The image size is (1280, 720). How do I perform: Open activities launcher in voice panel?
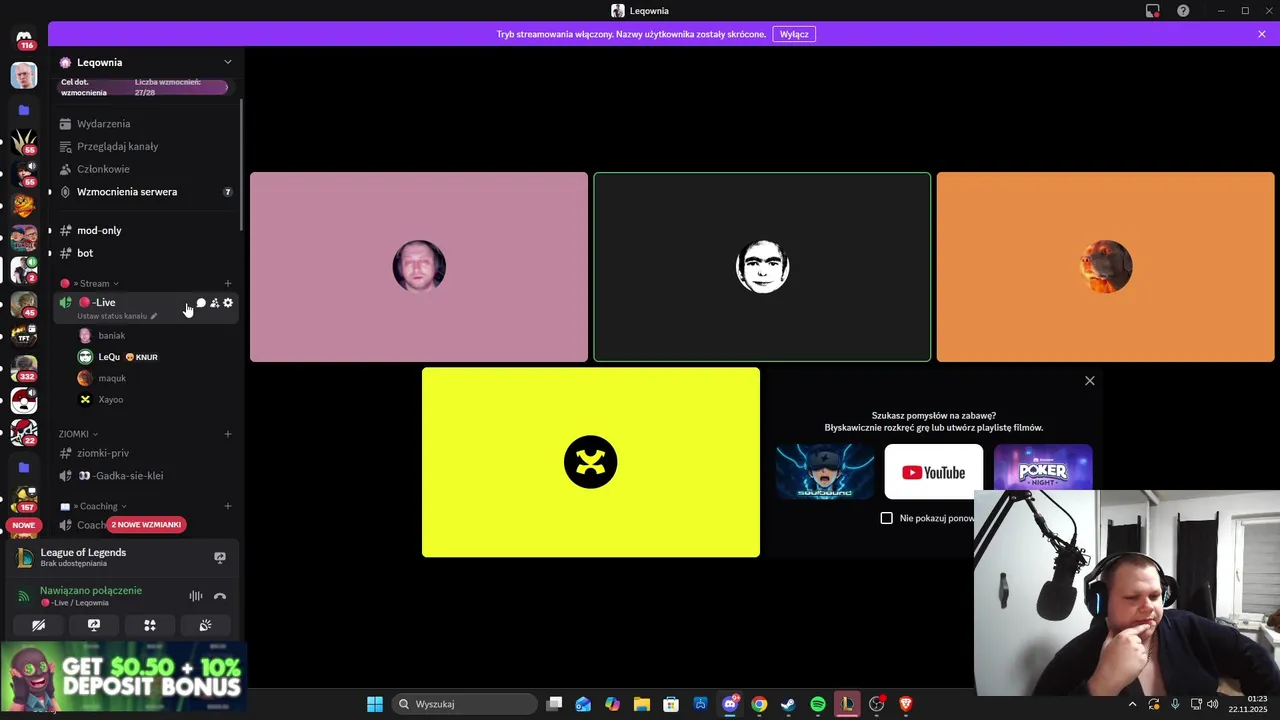(150, 625)
